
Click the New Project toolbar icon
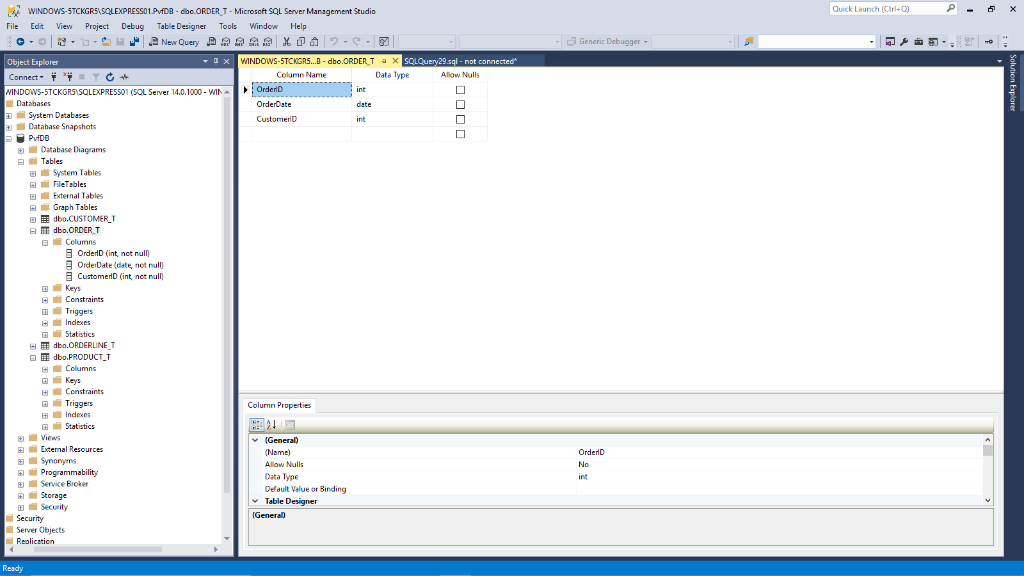[x=62, y=42]
